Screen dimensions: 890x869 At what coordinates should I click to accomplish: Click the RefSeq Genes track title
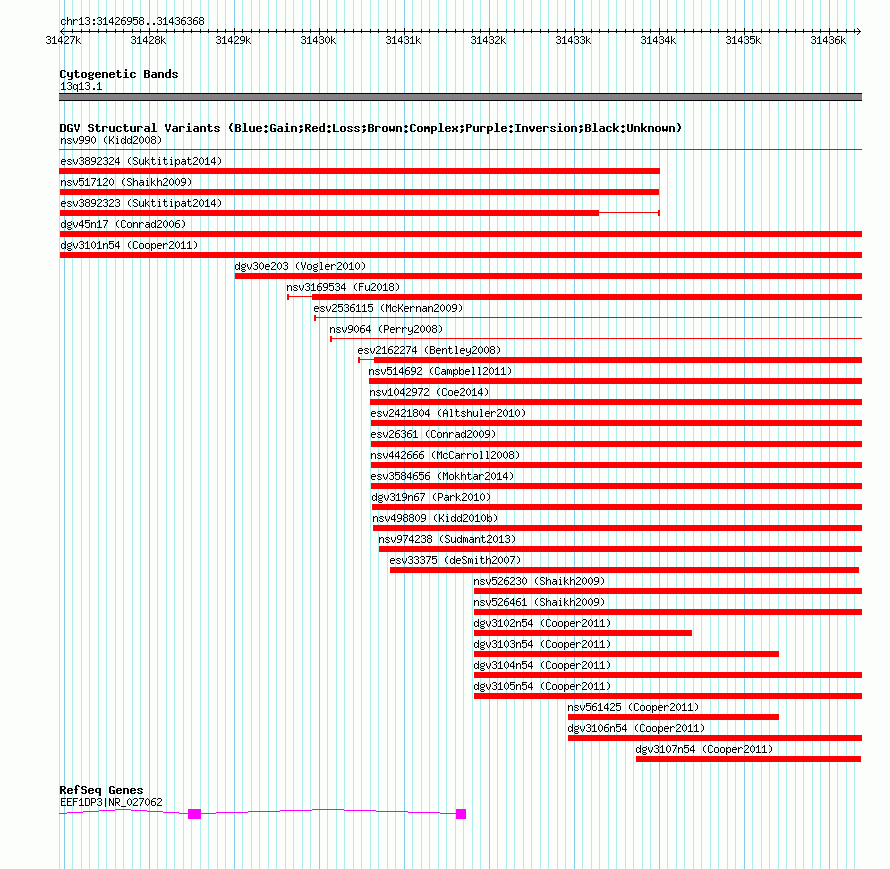[101, 790]
